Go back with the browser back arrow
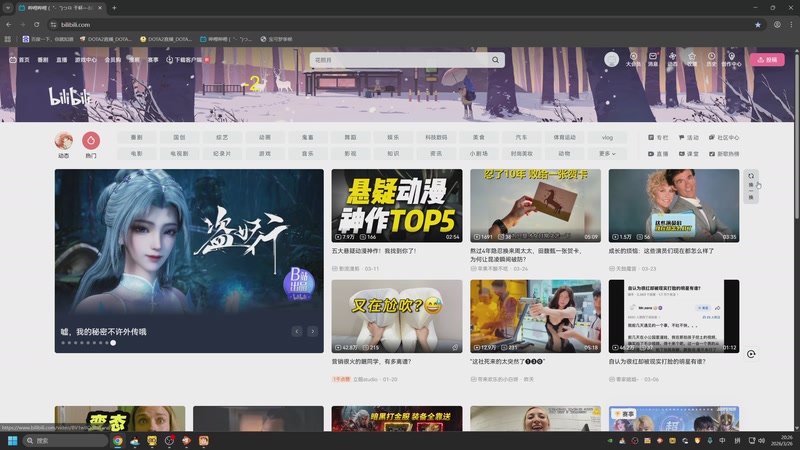Viewport: 800px width, 450px height. coord(9,24)
